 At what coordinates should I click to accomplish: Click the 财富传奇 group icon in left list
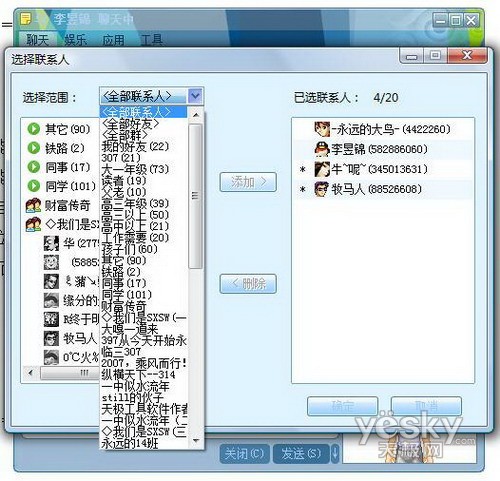pyautogui.click(x=33, y=205)
